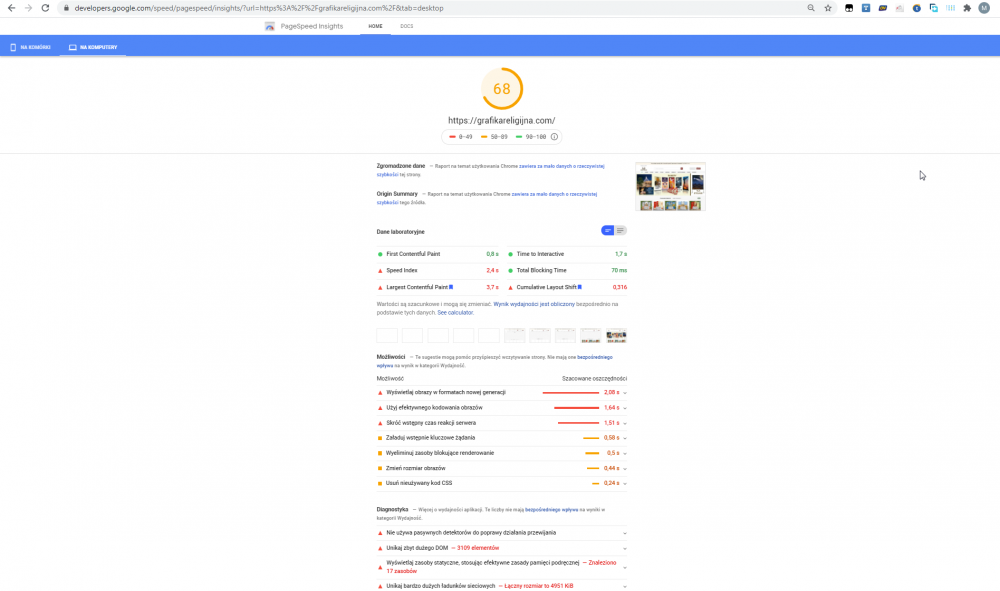Expand 'Unikaj zbyt dużego DOM' row
The height and width of the screenshot is (591, 1000).
click(502, 548)
